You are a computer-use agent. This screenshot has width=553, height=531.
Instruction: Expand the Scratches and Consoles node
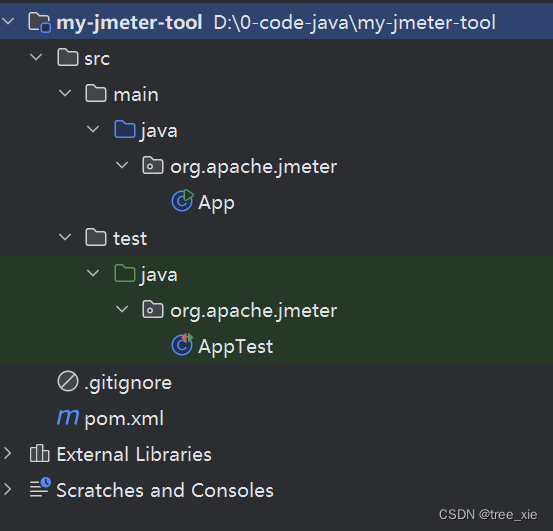(7, 489)
